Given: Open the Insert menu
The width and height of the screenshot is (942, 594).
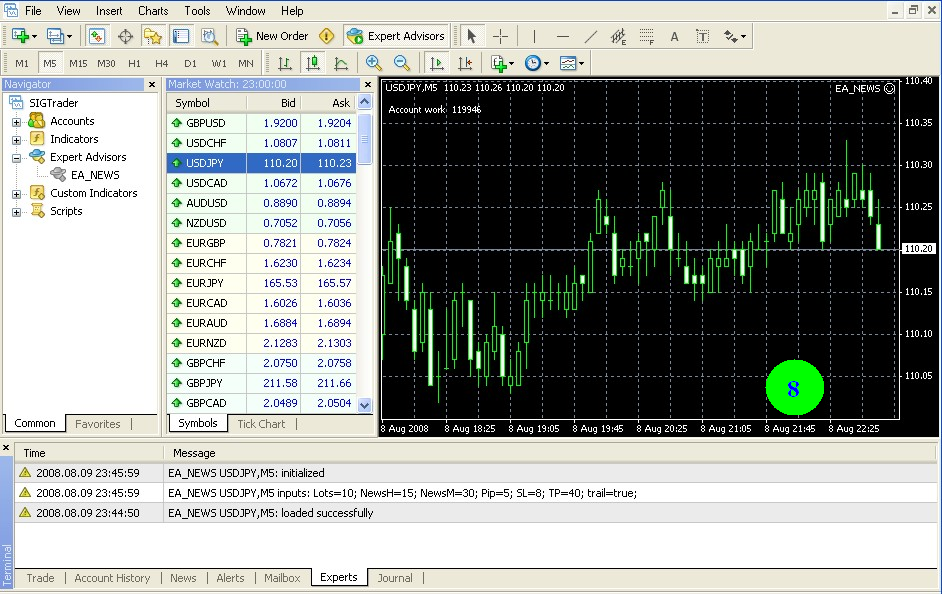Looking at the screenshot, I should (x=109, y=11).
